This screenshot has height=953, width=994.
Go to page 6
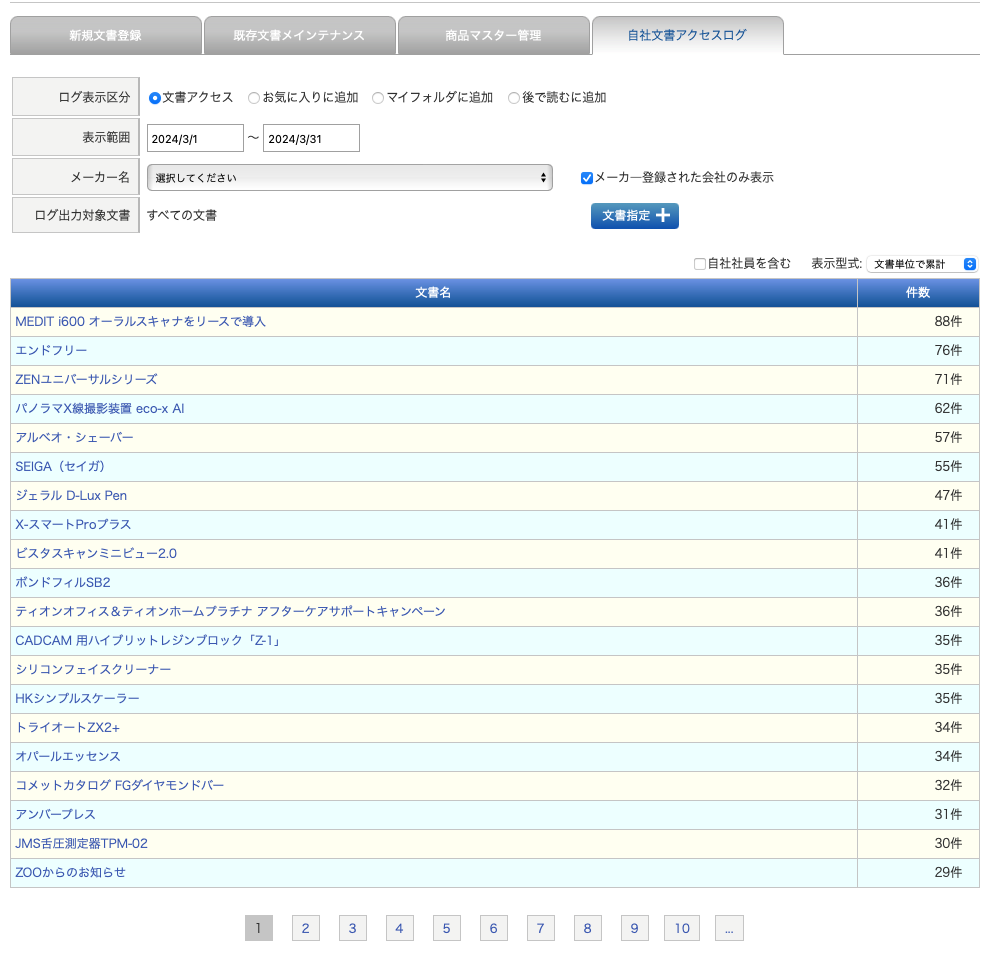click(493, 928)
